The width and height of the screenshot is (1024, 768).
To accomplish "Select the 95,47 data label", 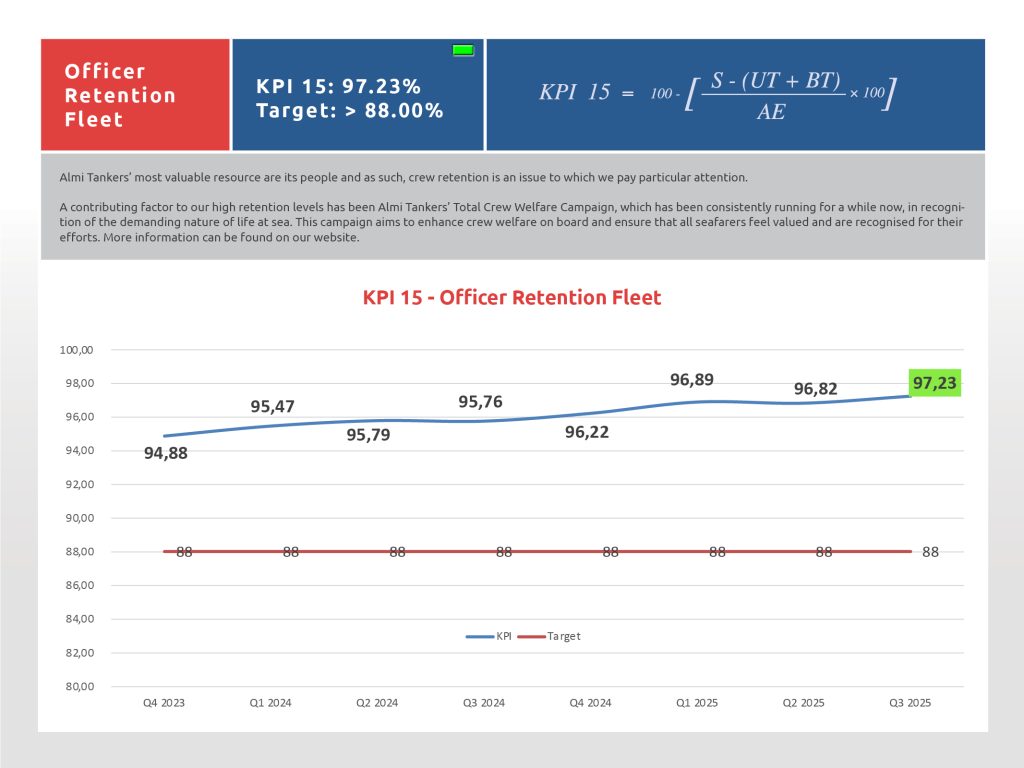I will (x=272, y=406).
